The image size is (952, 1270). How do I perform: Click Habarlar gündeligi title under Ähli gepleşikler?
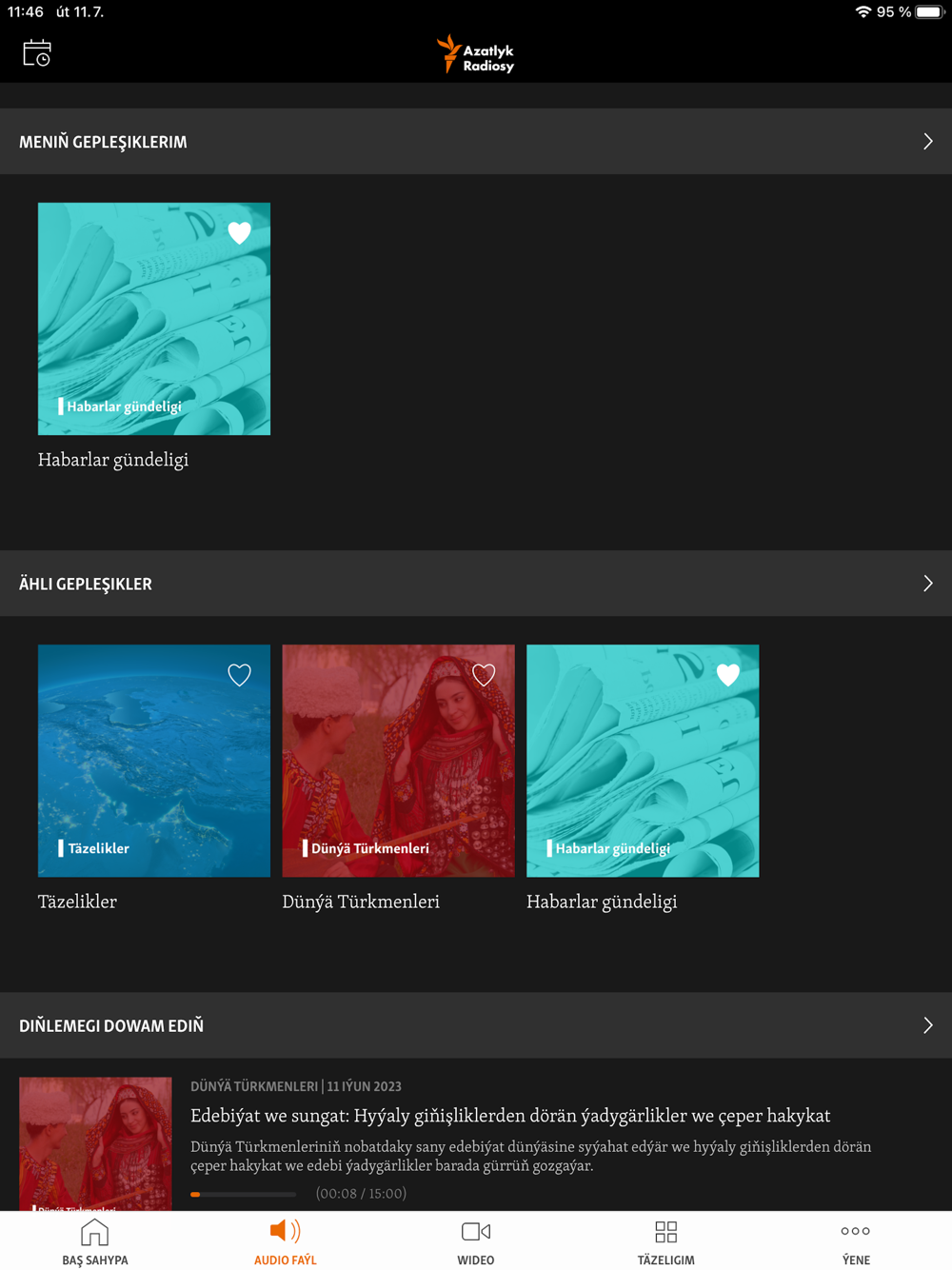(602, 902)
